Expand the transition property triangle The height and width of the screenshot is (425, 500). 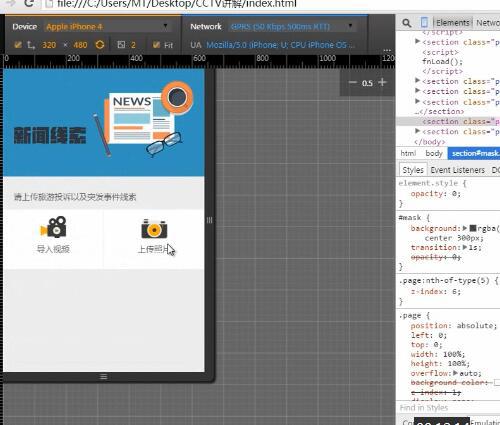click(465, 247)
